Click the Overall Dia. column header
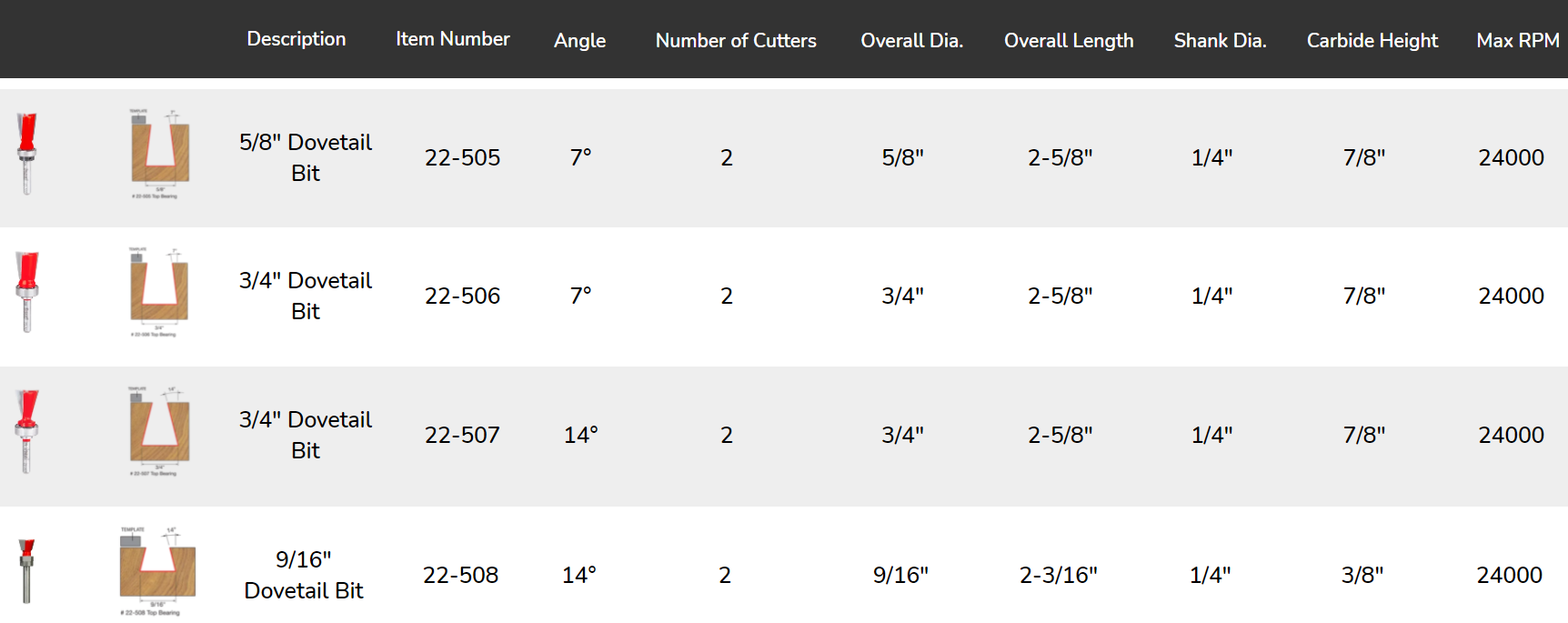 coord(912,41)
